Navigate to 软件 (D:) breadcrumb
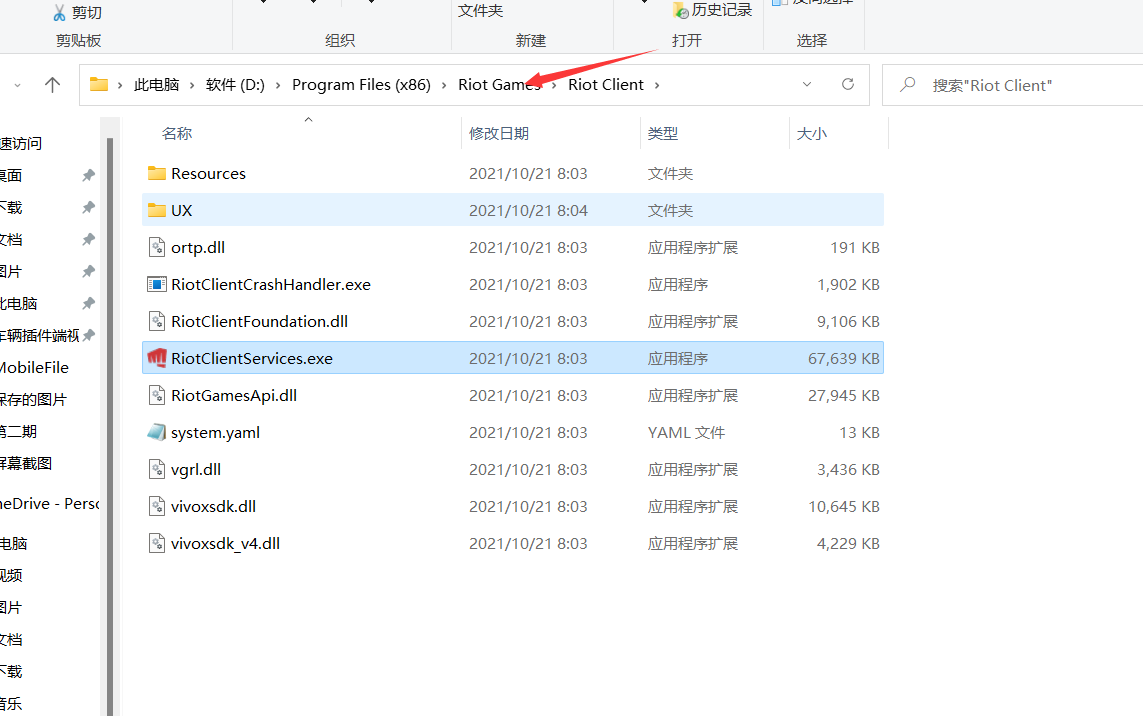 [x=235, y=85]
